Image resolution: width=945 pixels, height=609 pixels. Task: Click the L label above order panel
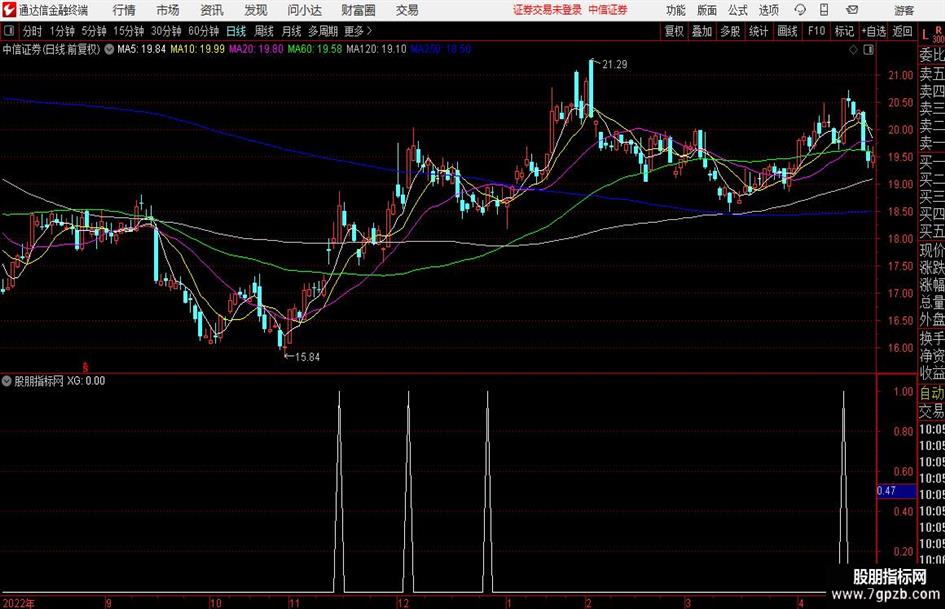(926, 36)
